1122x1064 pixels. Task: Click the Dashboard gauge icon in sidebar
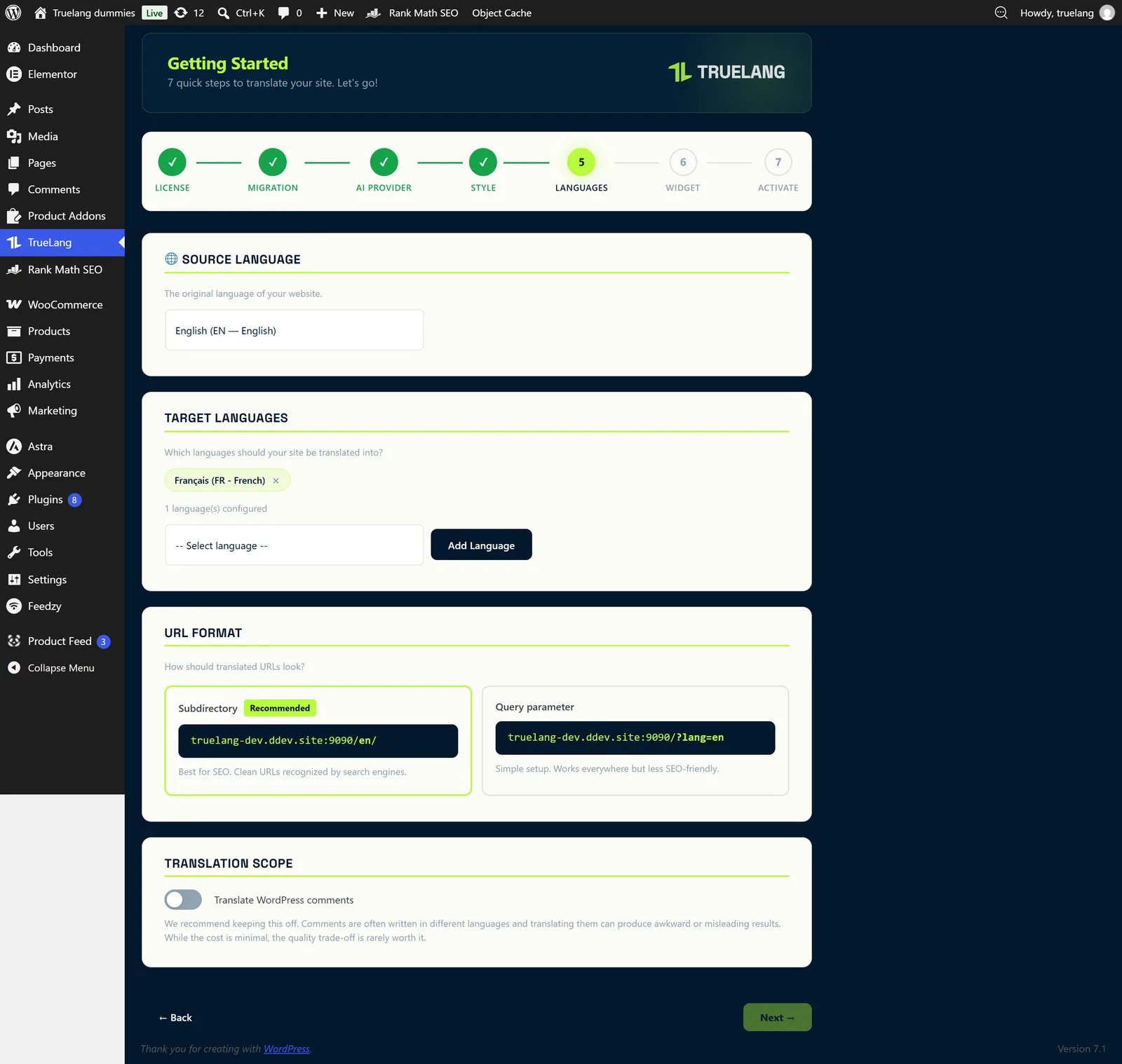14,48
